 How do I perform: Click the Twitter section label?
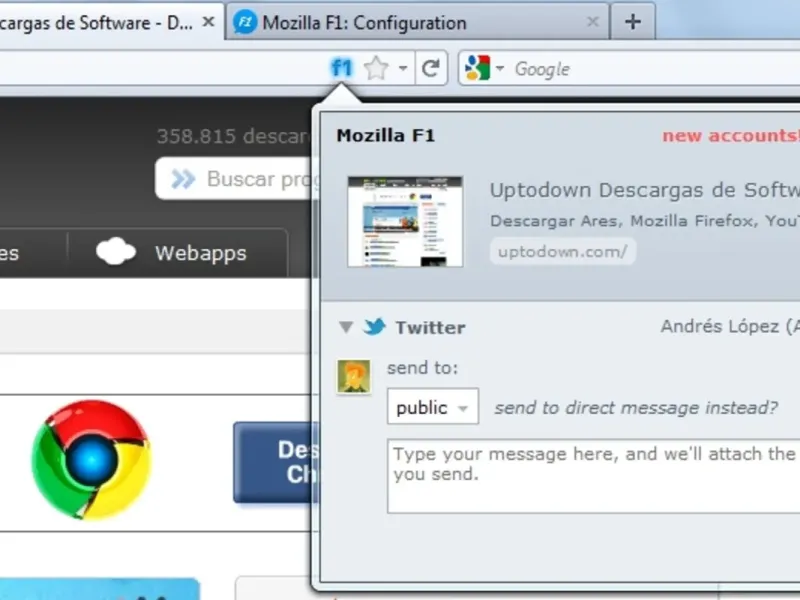(x=430, y=328)
